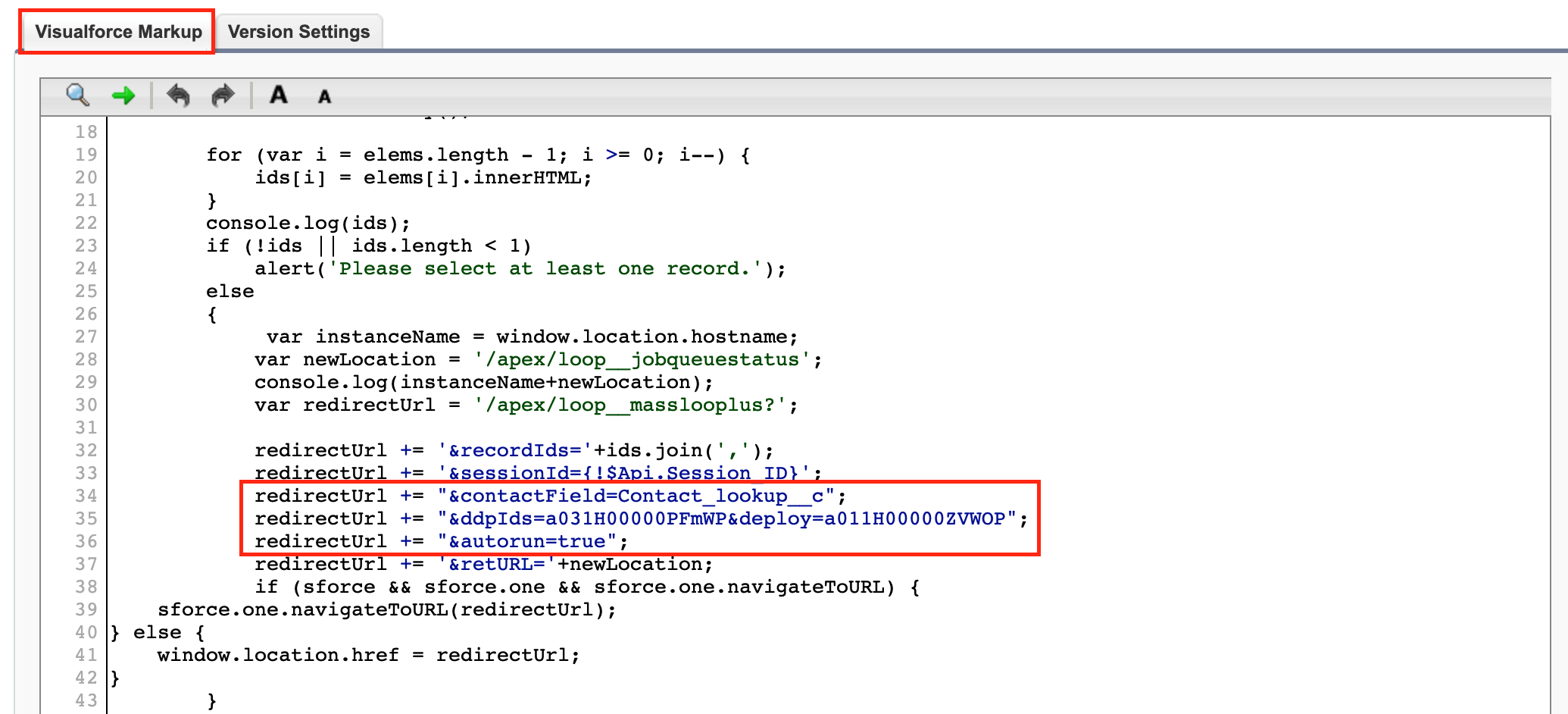Click the '&autorun=true' string

pos(526,541)
